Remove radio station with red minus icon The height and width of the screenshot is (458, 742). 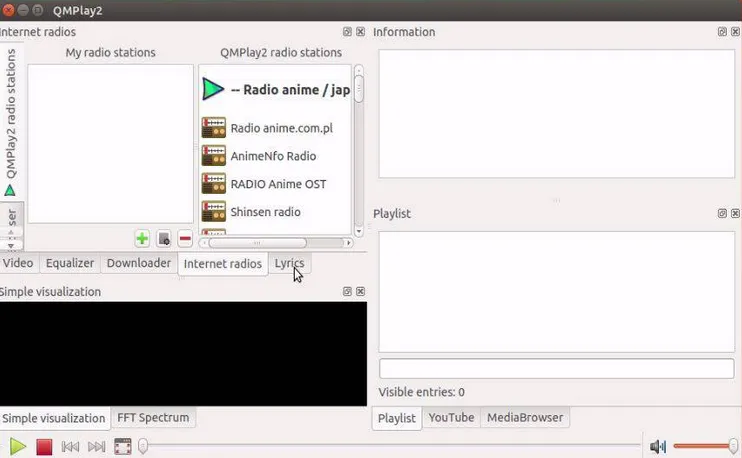(x=185, y=238)
